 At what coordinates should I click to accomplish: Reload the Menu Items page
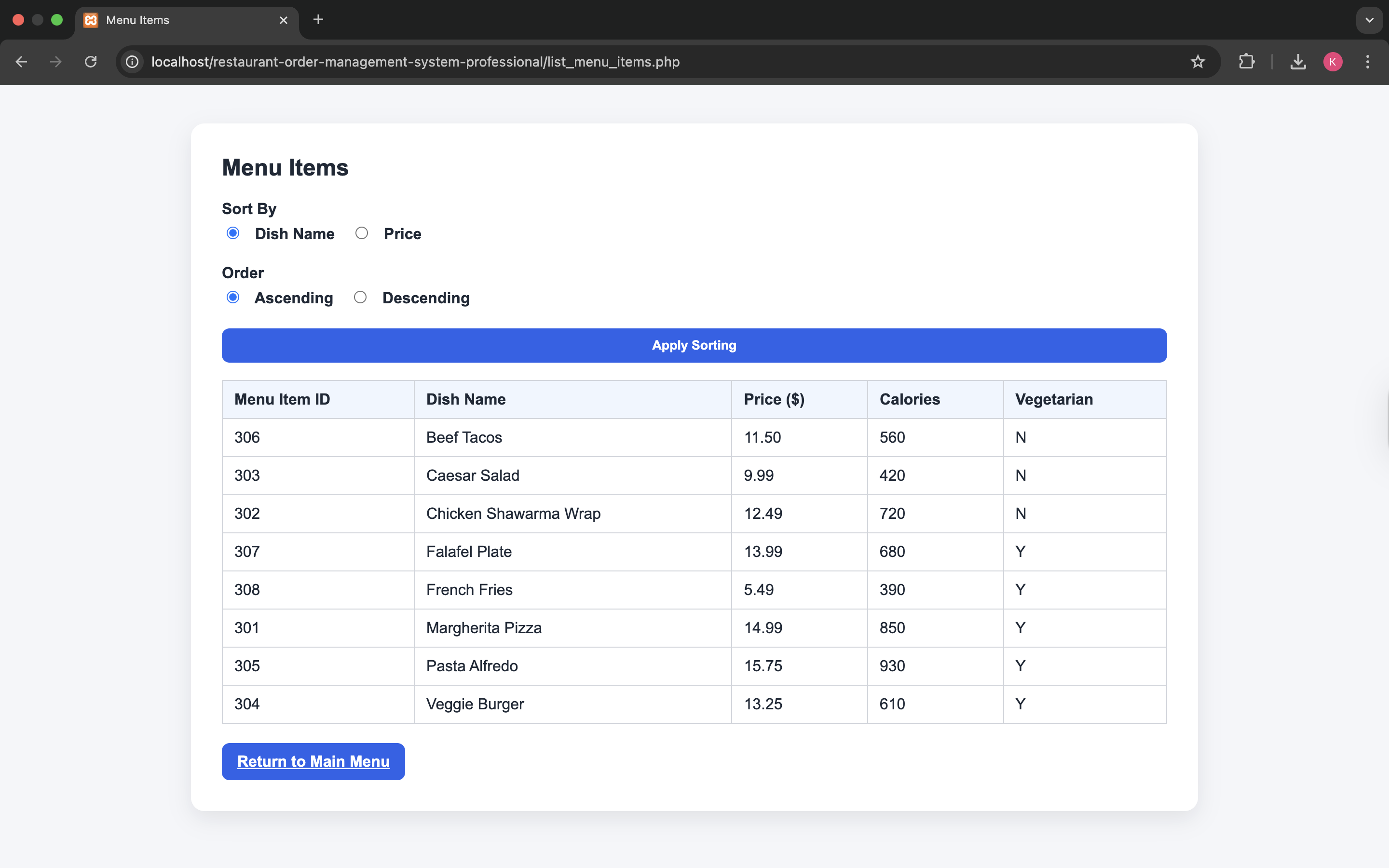tap(91, 61)
